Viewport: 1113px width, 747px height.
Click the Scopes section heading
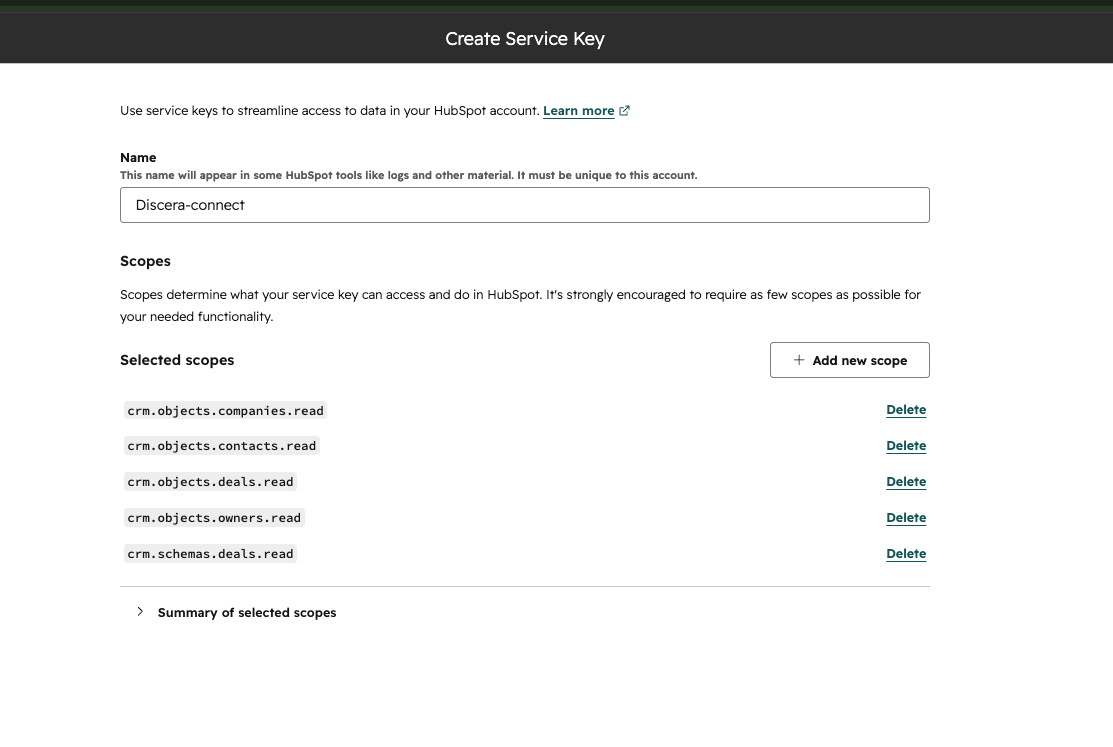tap(146, 261)
